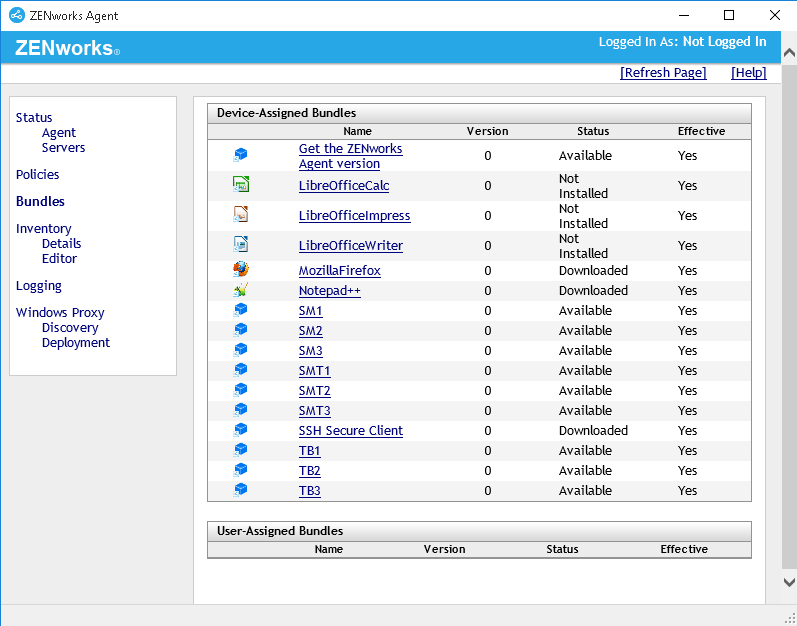797x626 pixels.
Task: Click the ZENworks Agent title bar icon
Action: click(17, 15)
